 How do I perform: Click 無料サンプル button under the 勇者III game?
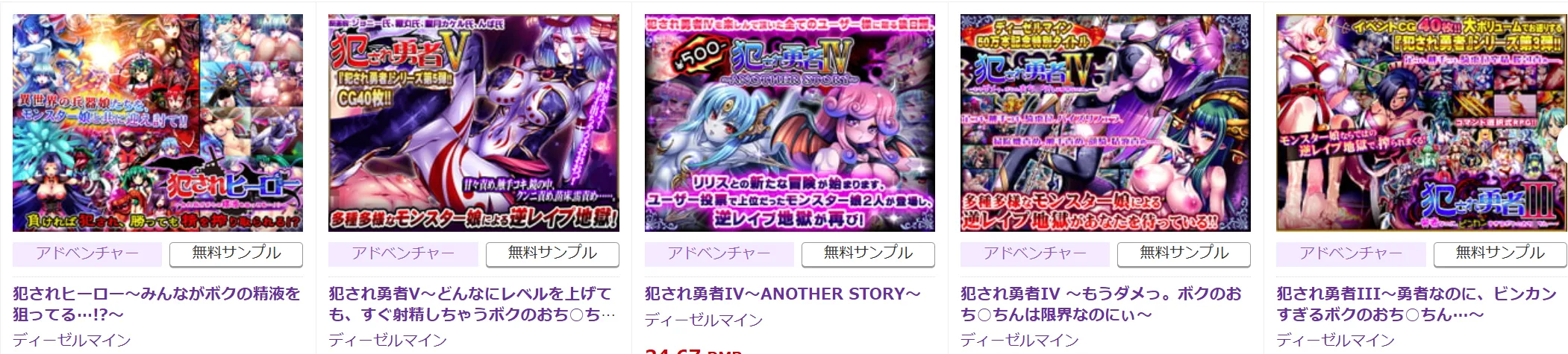[1500, 254]
